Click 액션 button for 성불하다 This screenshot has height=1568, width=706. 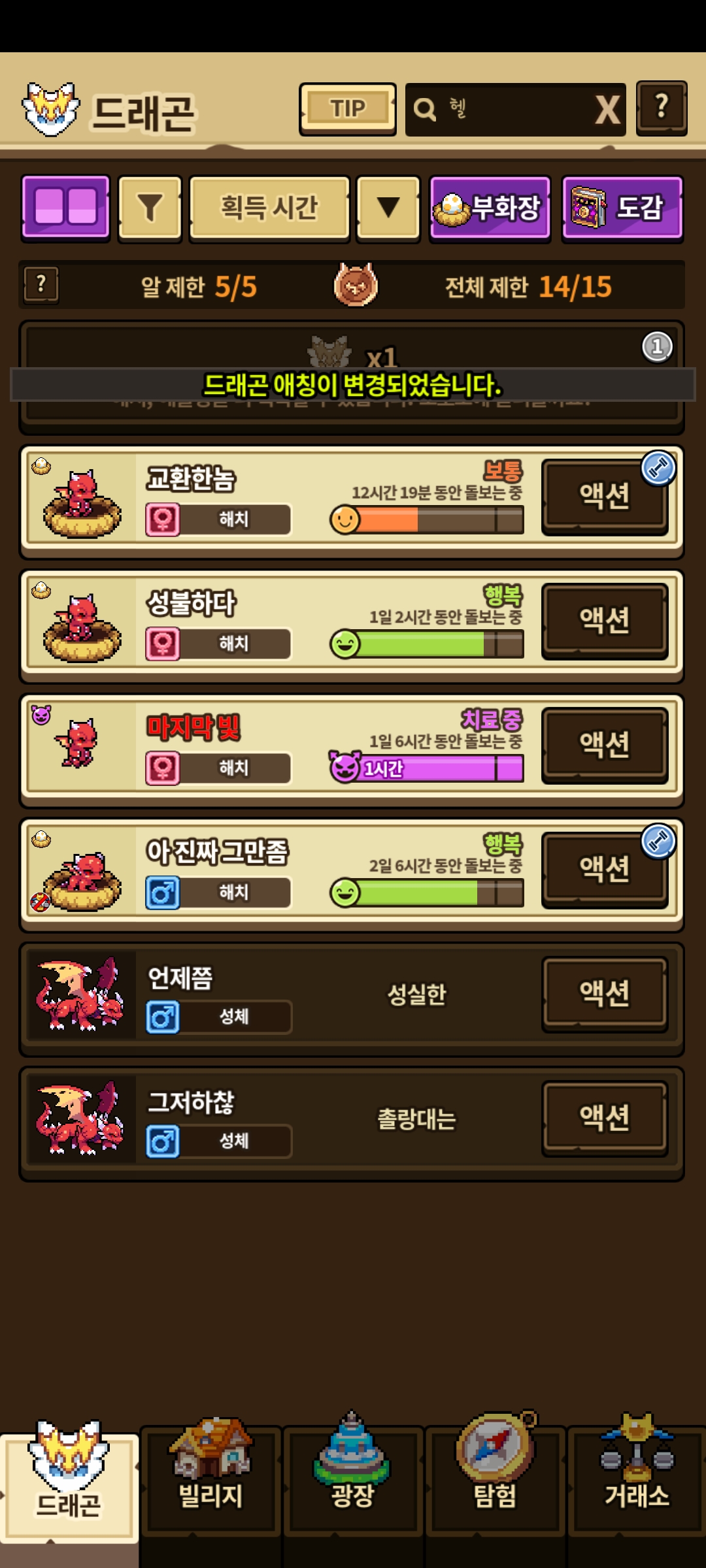tap(605, 620)
